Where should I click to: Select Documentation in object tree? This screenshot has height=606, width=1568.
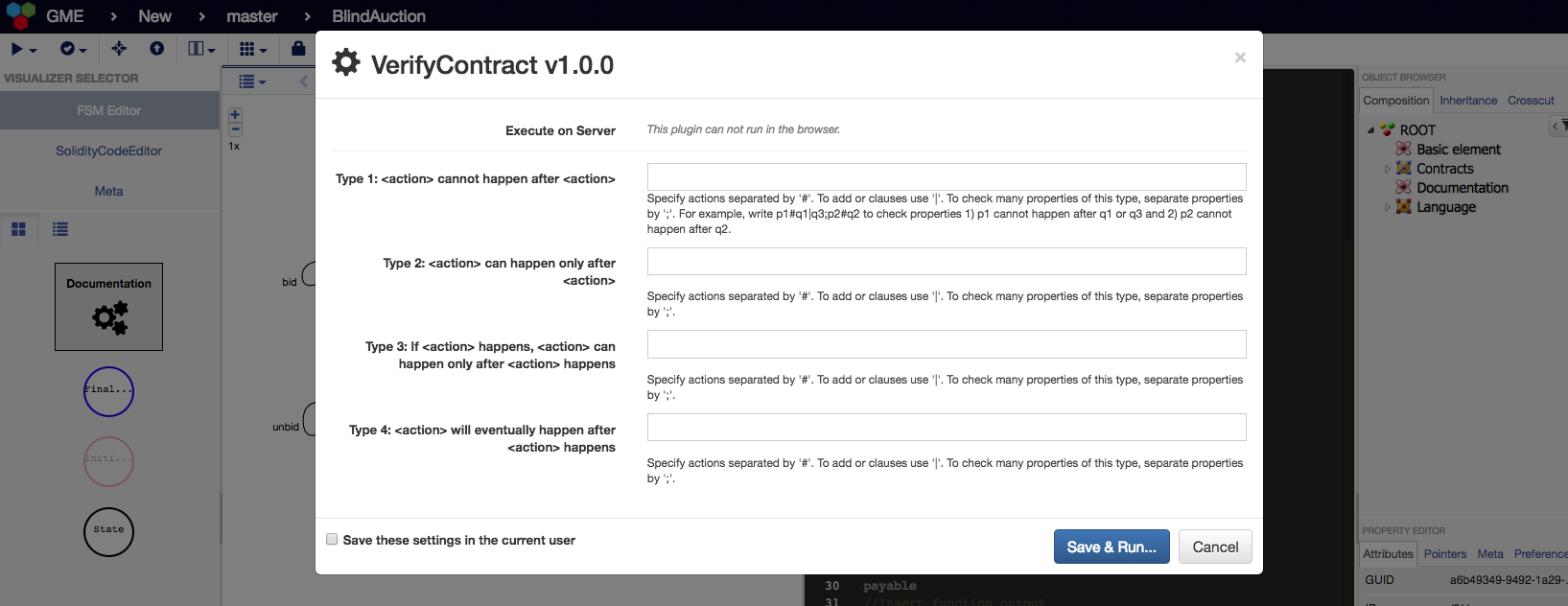[1463, 188]
